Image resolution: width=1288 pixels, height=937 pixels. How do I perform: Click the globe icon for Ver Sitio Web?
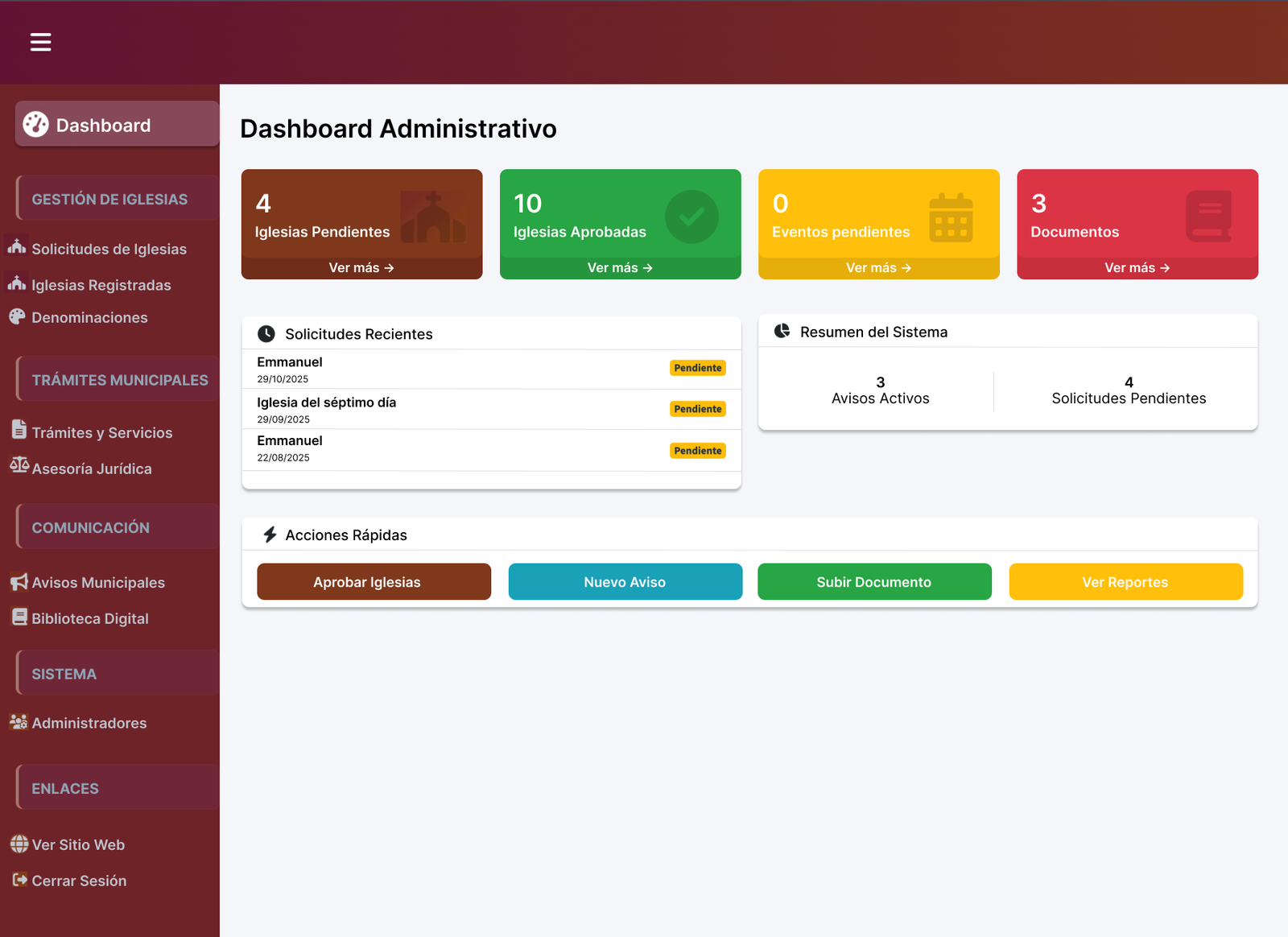coord(19,844)
